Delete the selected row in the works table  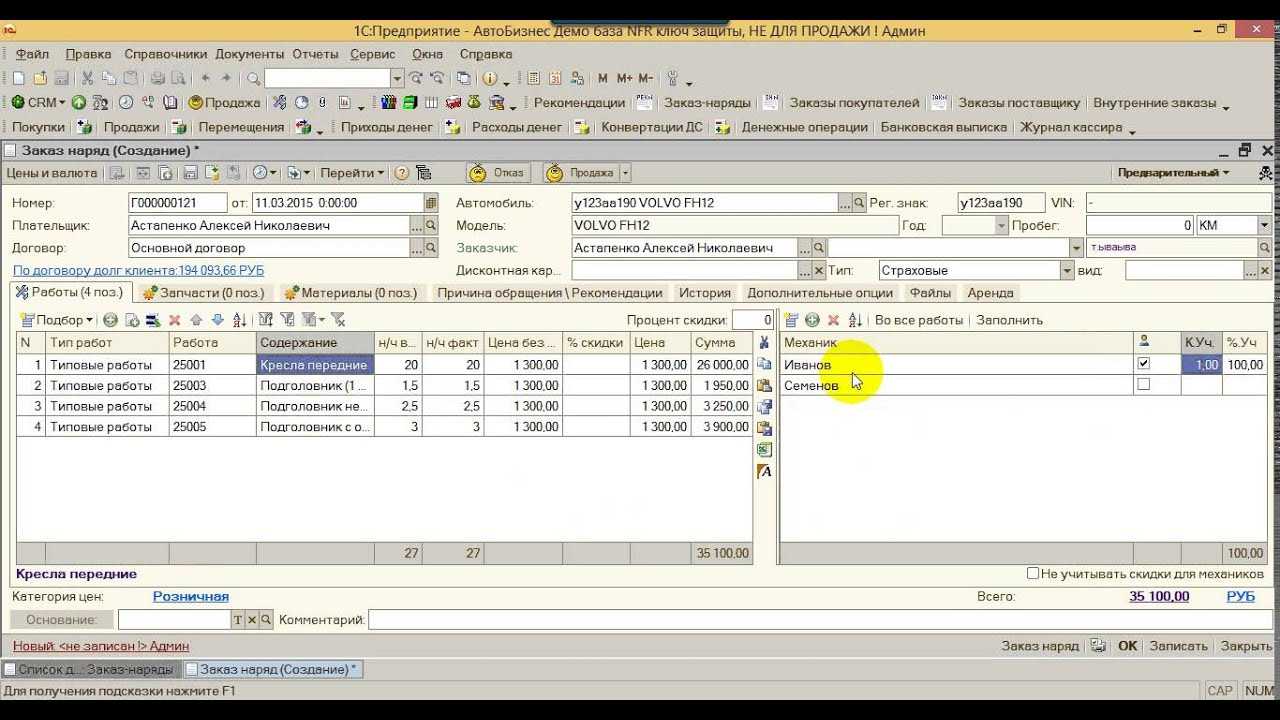tap(174, 320)
